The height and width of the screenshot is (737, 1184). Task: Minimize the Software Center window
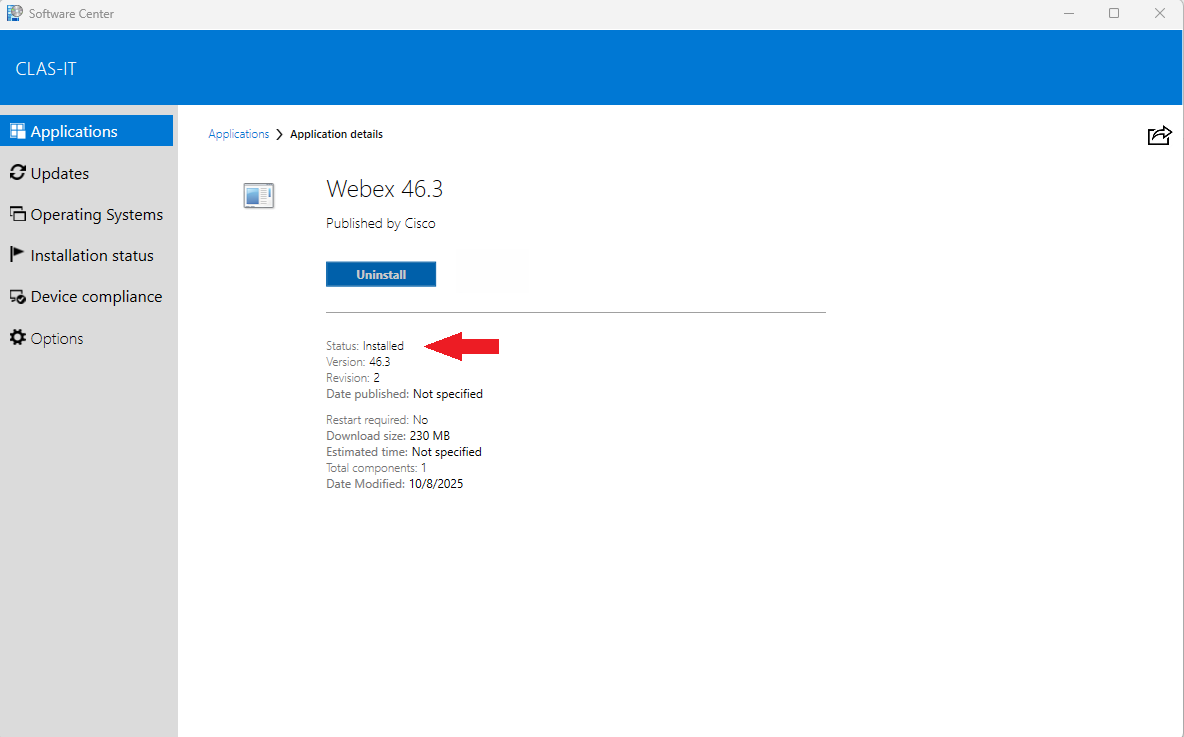pos(1068,14)
